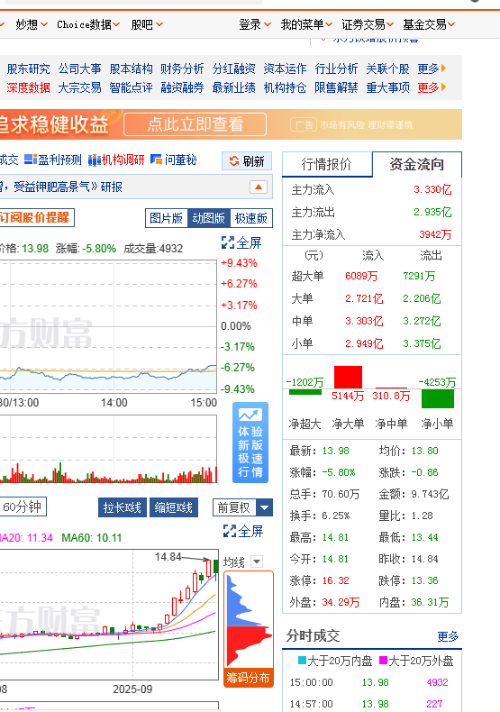Switch to 资金流向 tab
This screenshot has width=500, height=712.
click(416, 164)
